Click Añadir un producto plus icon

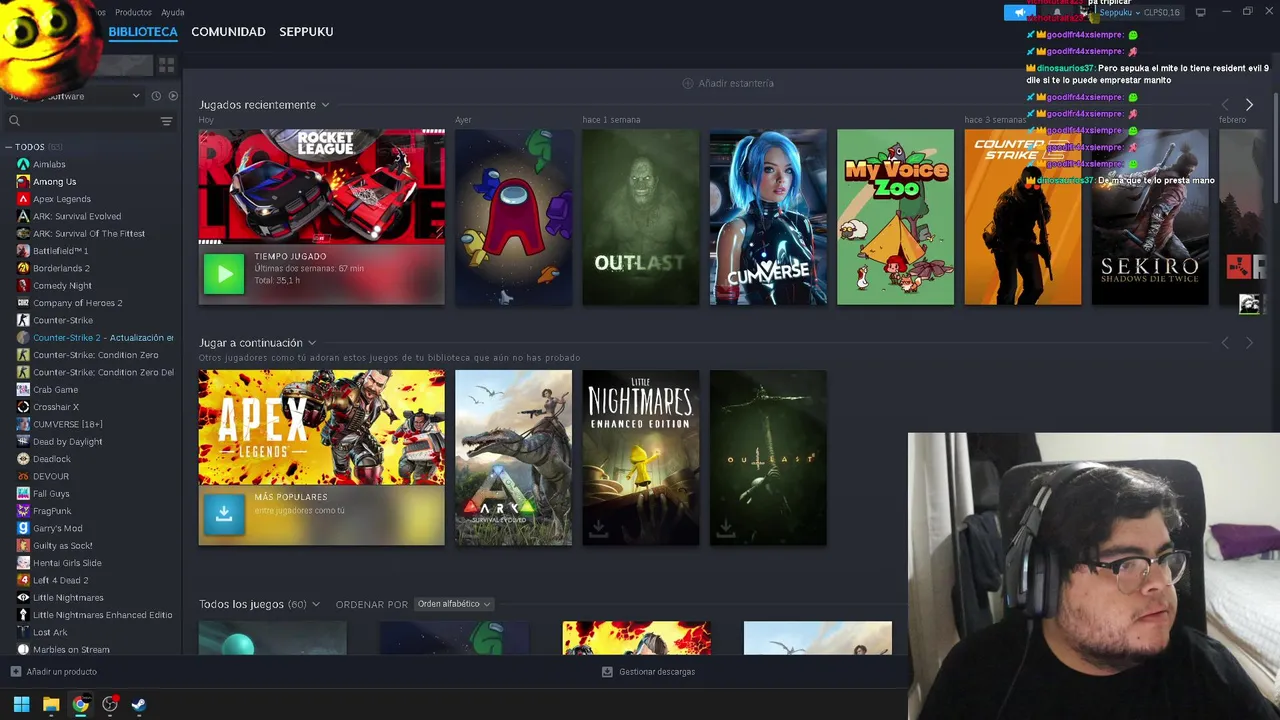(15, 672)
